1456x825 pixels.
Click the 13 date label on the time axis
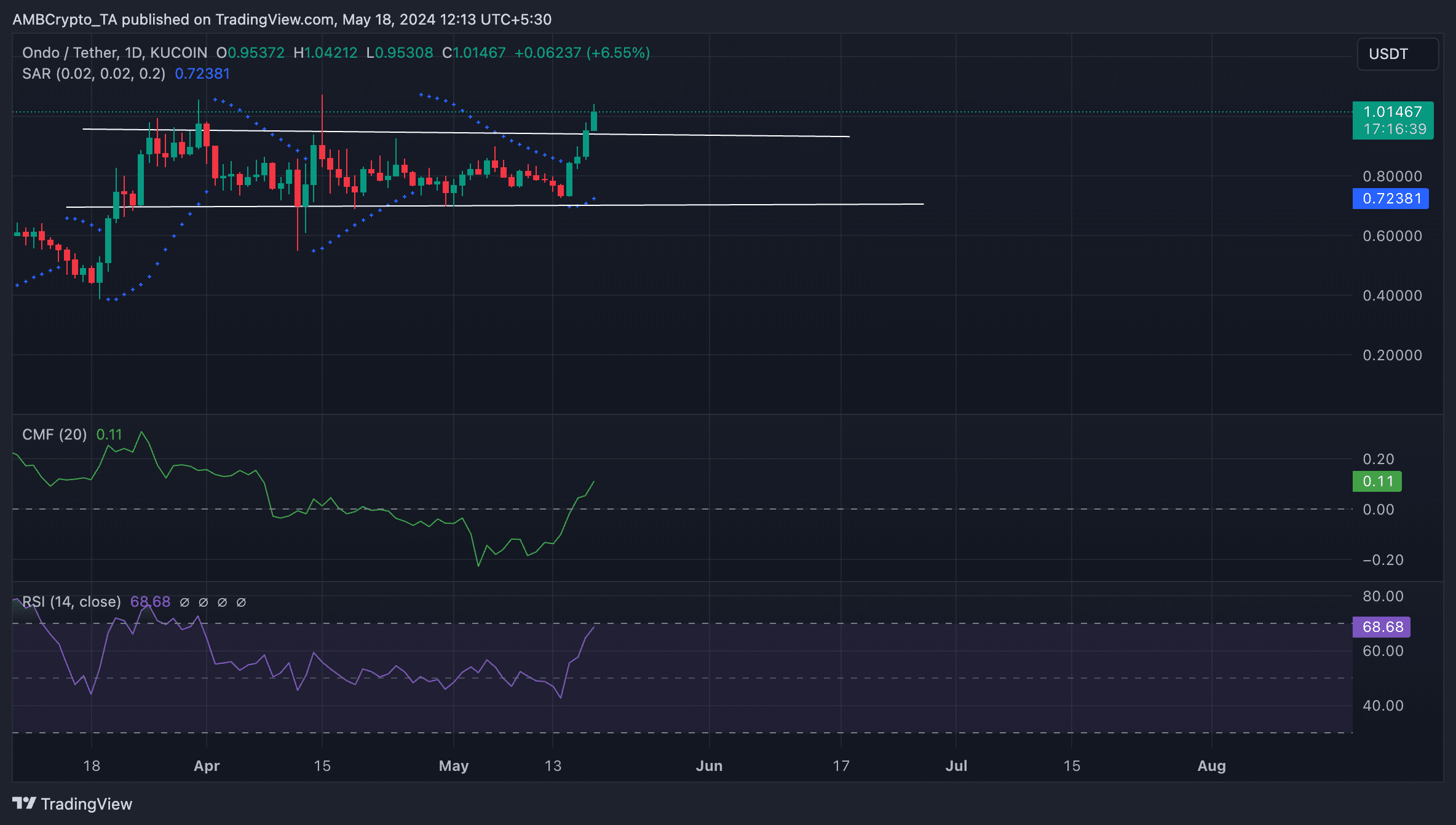coord(553,766)
